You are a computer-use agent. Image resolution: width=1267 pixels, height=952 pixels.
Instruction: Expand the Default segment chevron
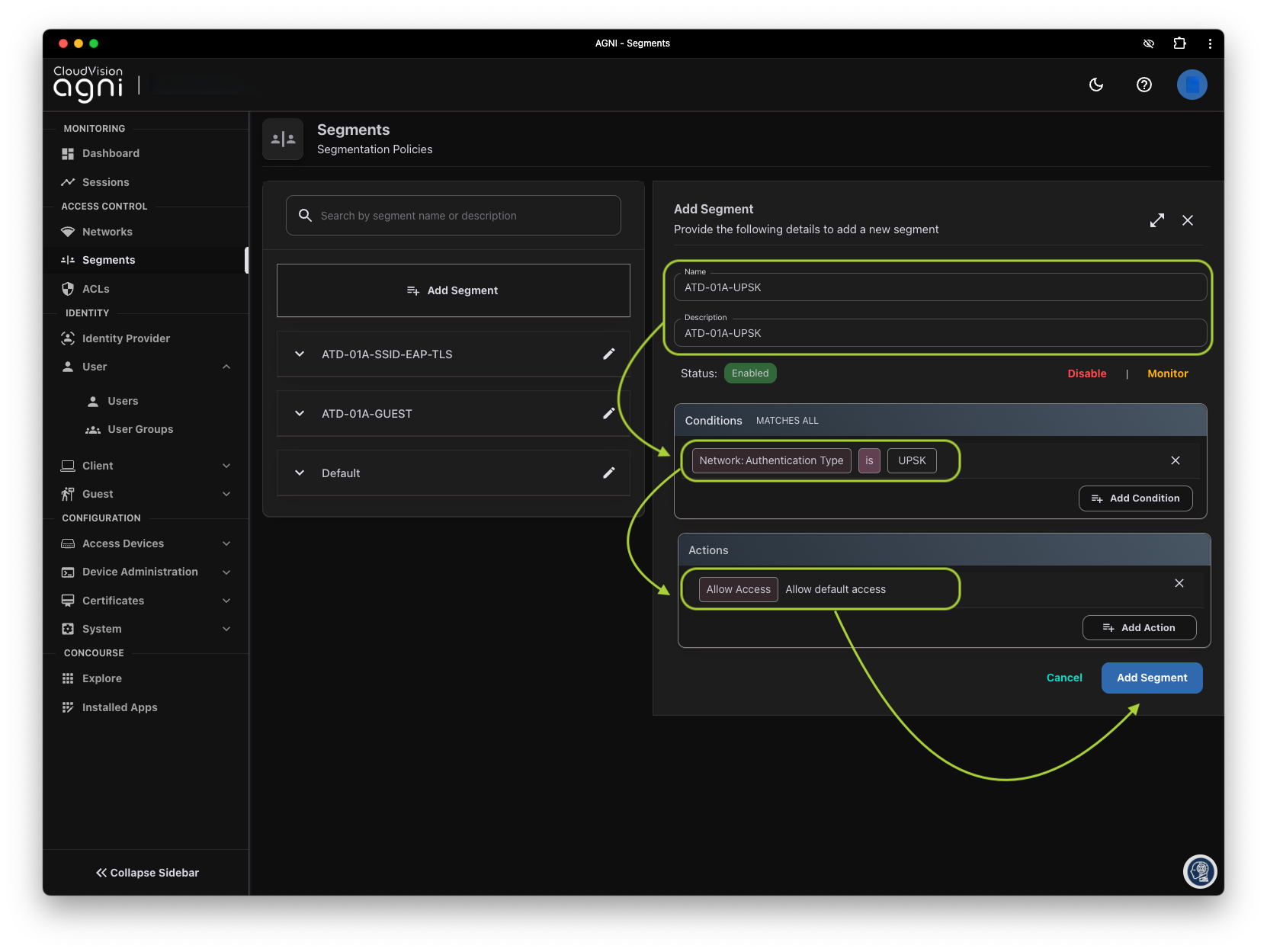click(x=300, y=473)
